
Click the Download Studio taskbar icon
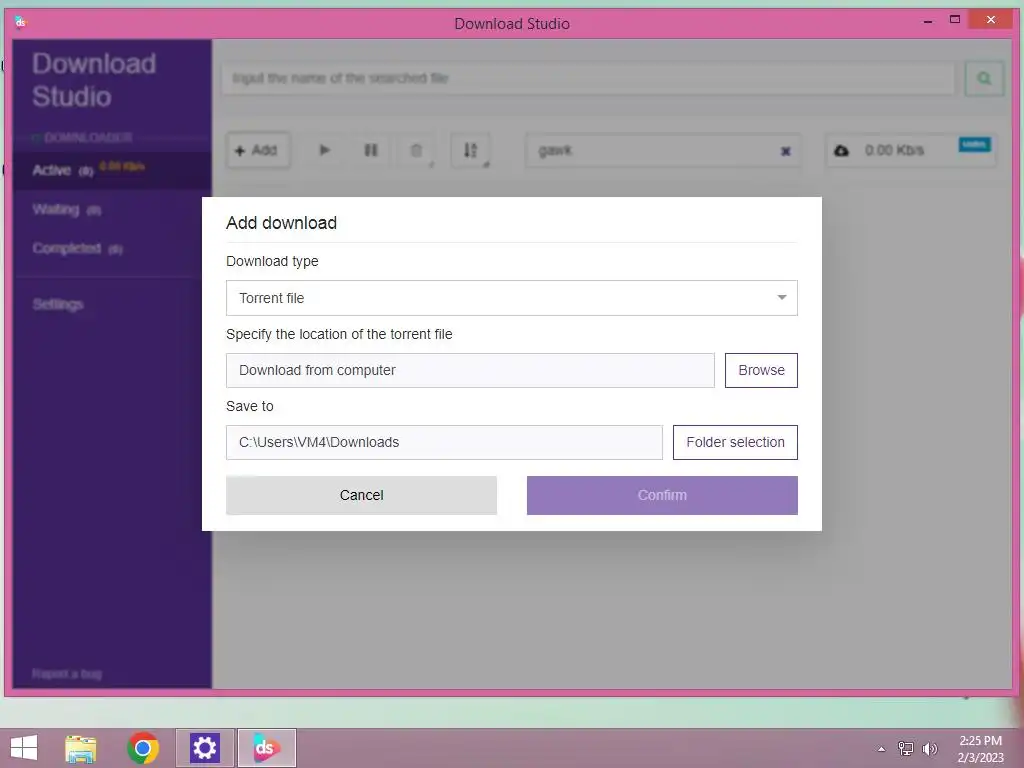[x=266, y=748]
